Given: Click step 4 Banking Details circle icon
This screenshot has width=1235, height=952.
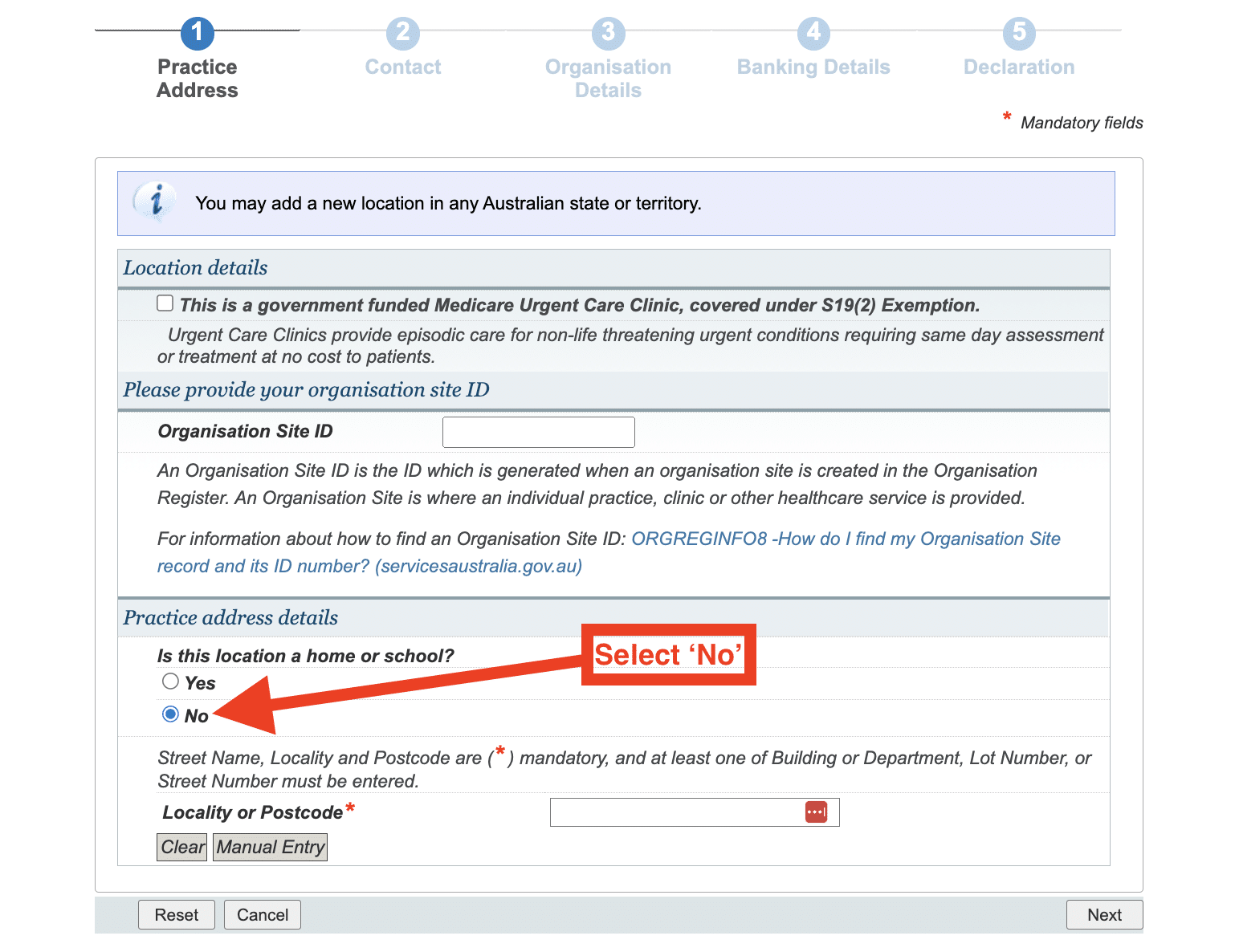Looking at the screenshot, I should point(813,34).
